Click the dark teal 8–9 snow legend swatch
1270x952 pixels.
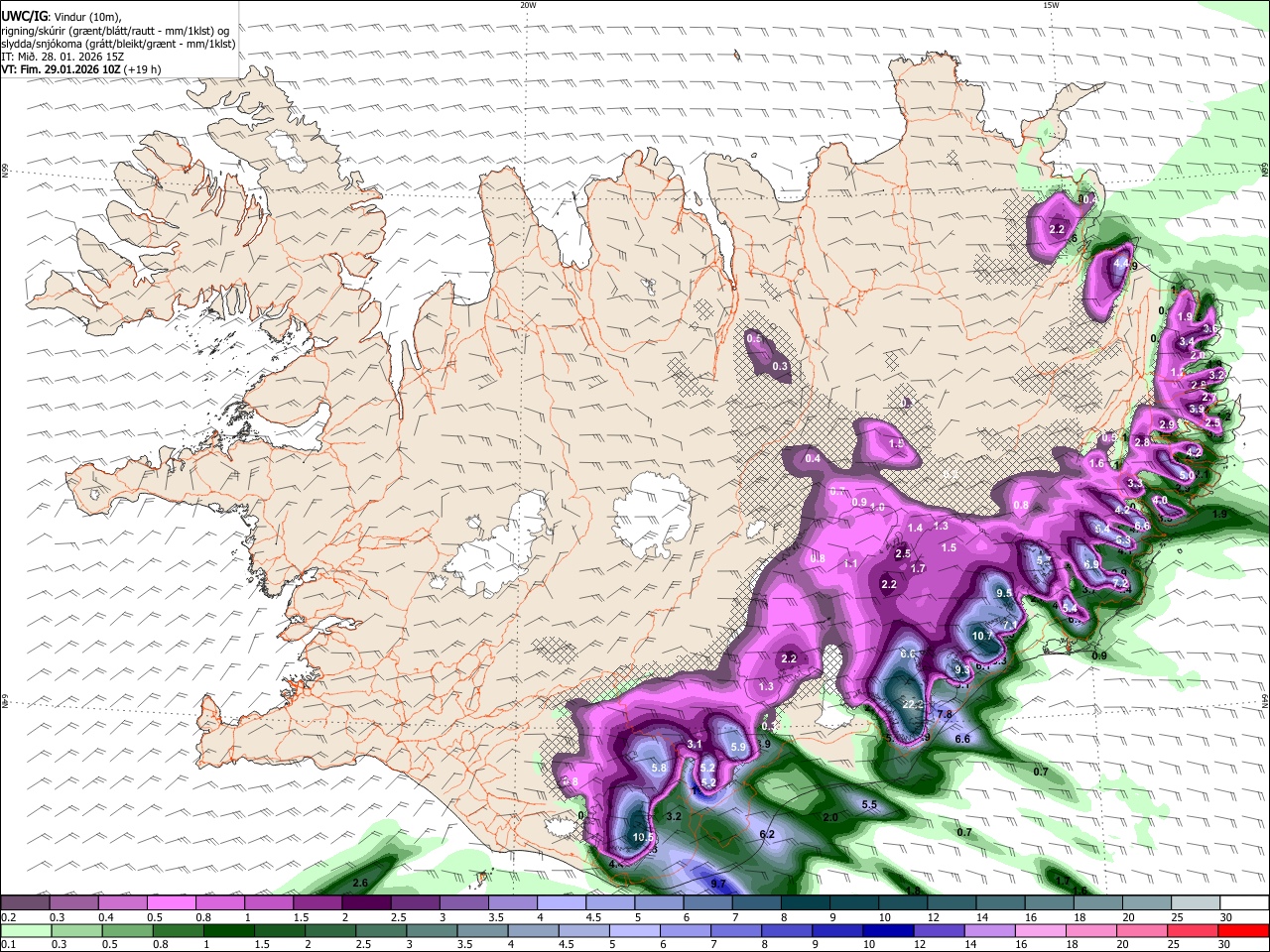point(806,903)
